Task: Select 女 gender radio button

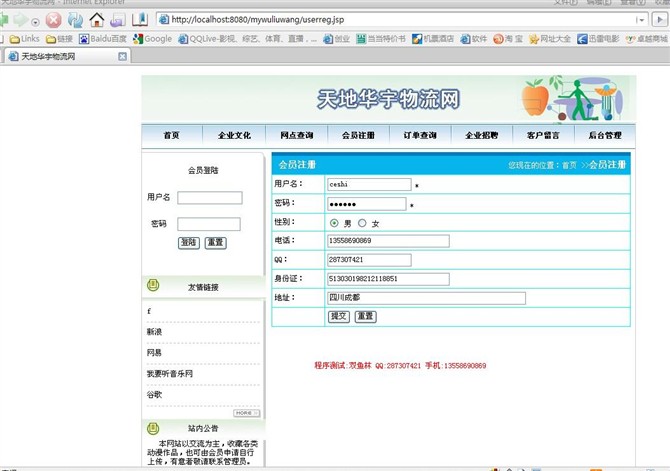Action: (x=362, y=223)
